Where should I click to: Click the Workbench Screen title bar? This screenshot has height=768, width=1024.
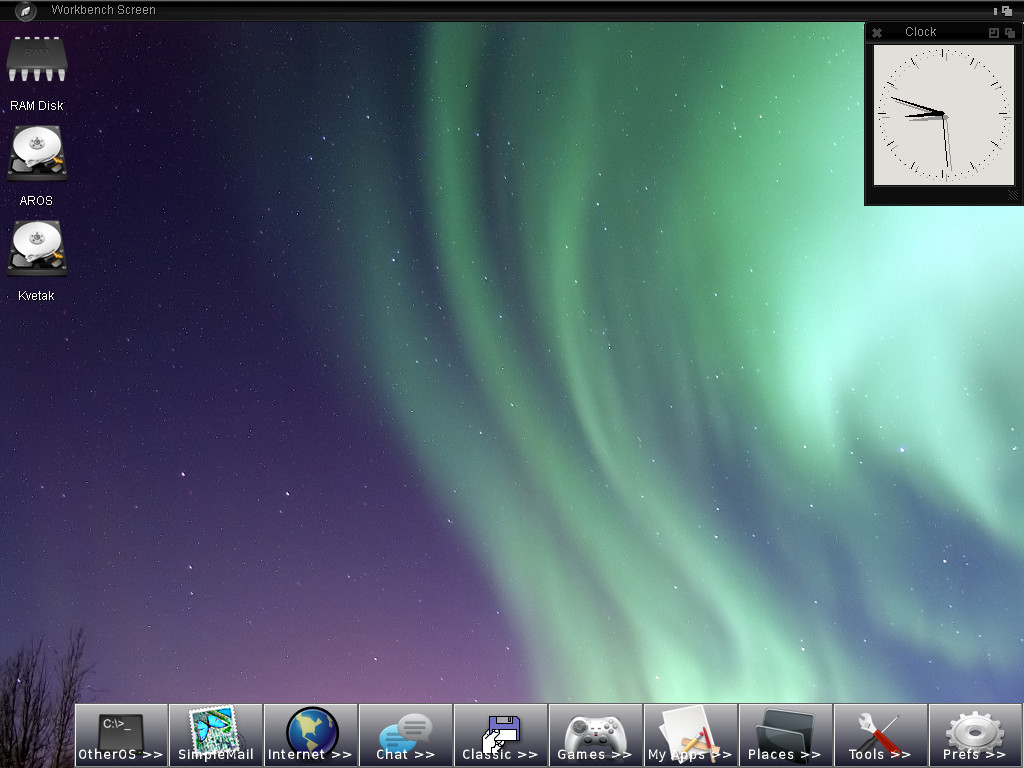point(400,10)
